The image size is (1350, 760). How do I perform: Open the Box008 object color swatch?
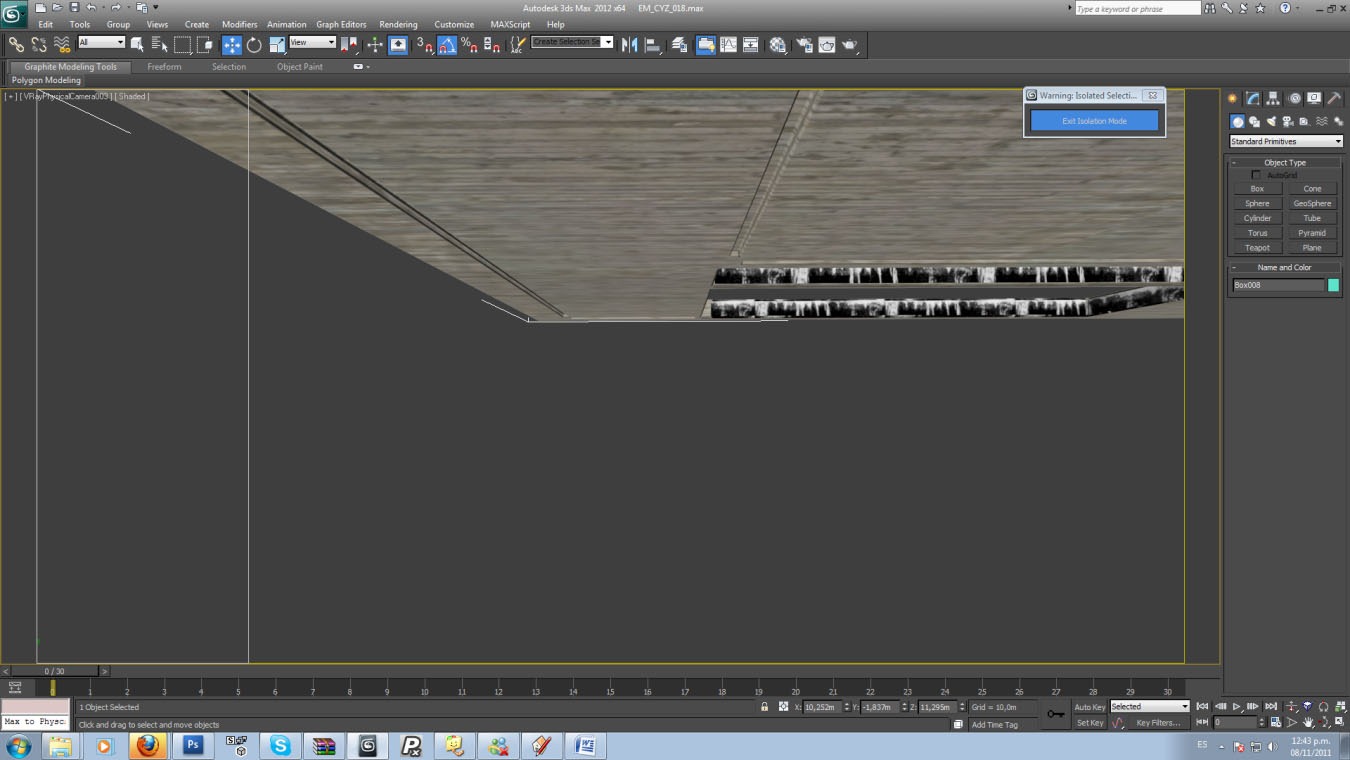click(1333, 285)
